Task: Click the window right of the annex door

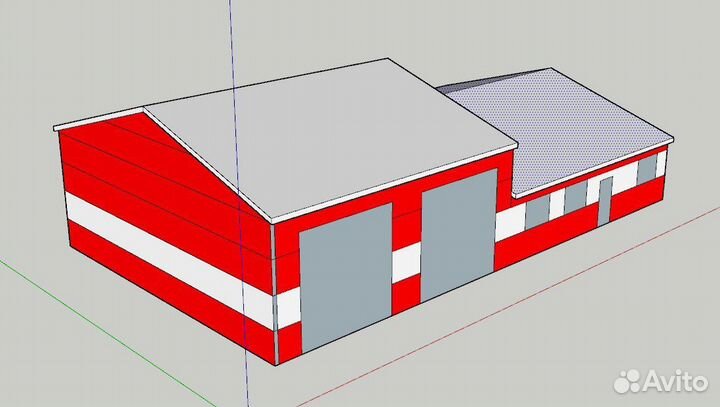Action: coord(646,168)
